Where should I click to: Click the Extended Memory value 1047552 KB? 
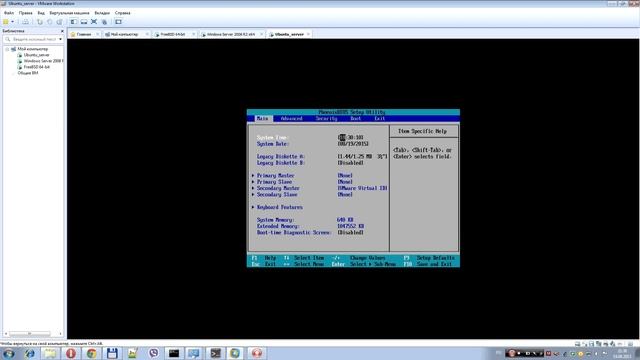pos(351,226)
